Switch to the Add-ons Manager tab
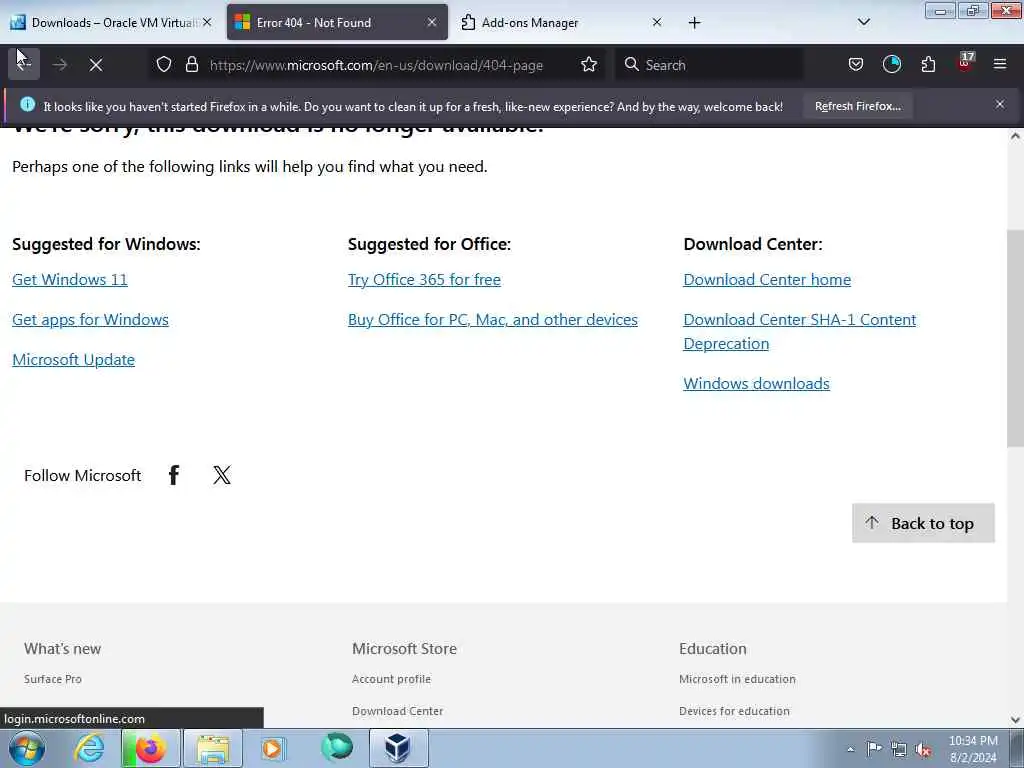This screenshot has height=768, width=1024. tap(562, 22)
